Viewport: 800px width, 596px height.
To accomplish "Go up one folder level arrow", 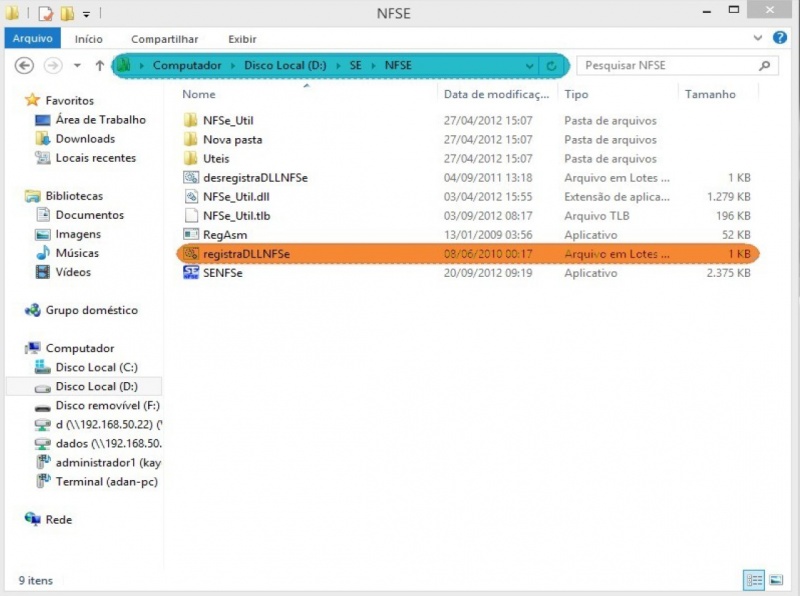I will coord(99,66).
